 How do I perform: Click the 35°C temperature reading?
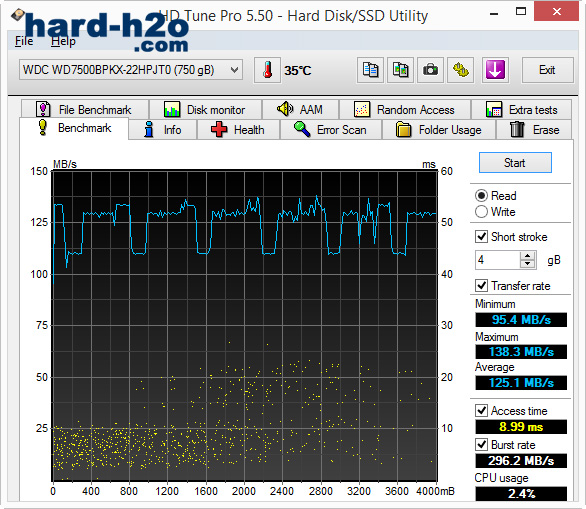tap(297, 71)
